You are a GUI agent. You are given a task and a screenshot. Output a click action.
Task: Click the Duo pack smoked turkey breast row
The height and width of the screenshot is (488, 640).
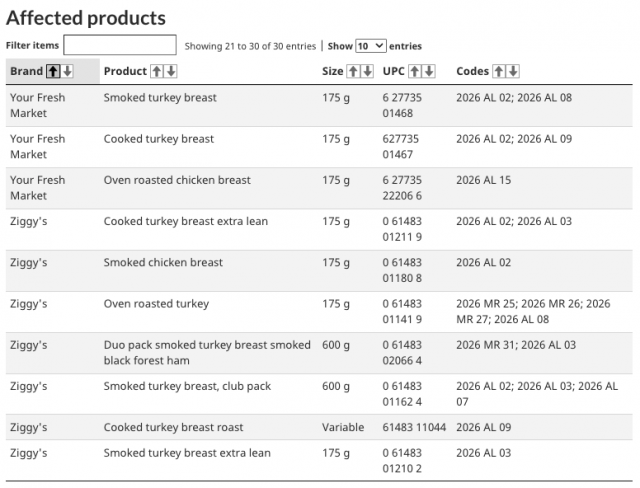[320, 352]
